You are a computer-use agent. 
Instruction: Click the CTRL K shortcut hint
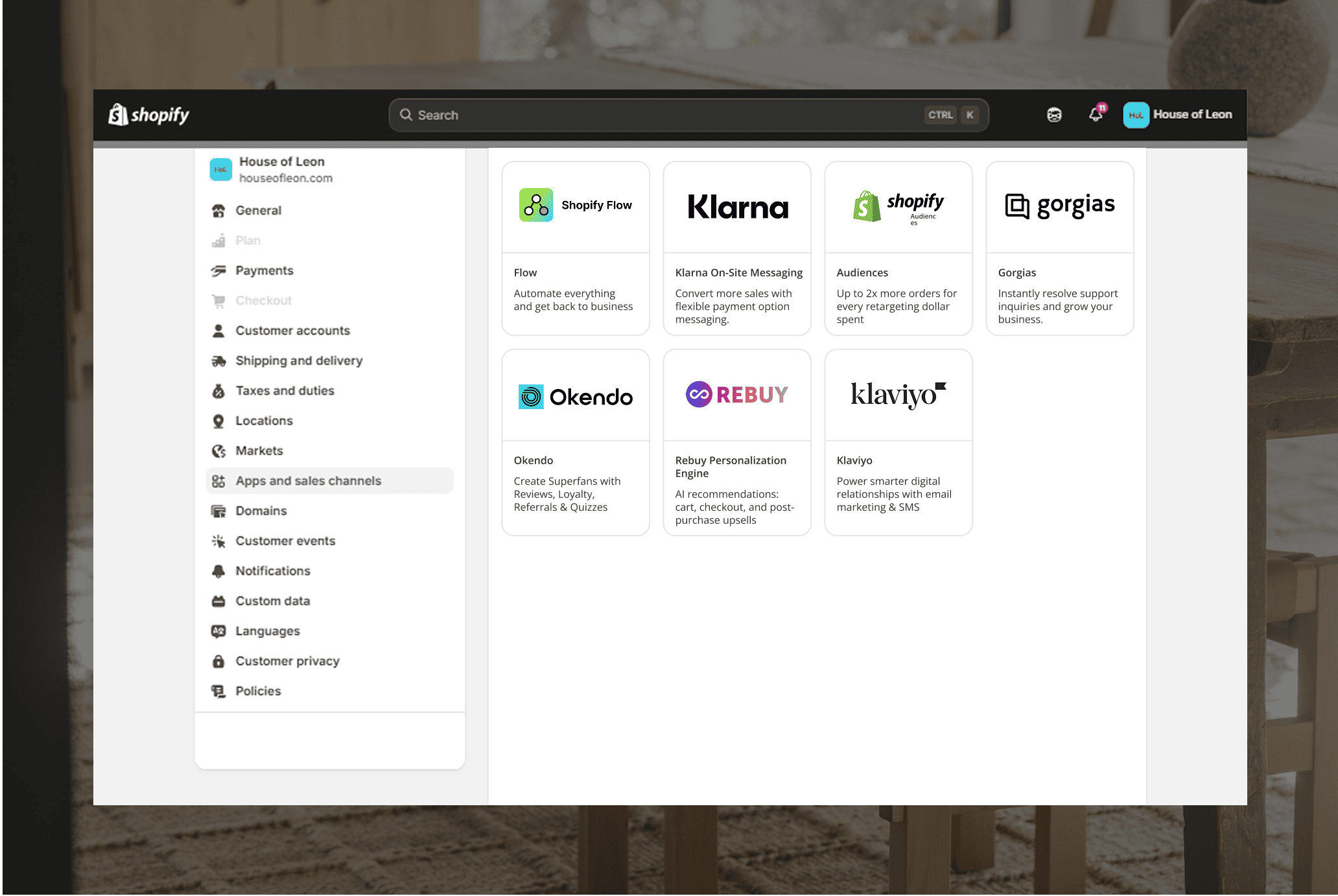pyautogui.click(x=951, y=115)
